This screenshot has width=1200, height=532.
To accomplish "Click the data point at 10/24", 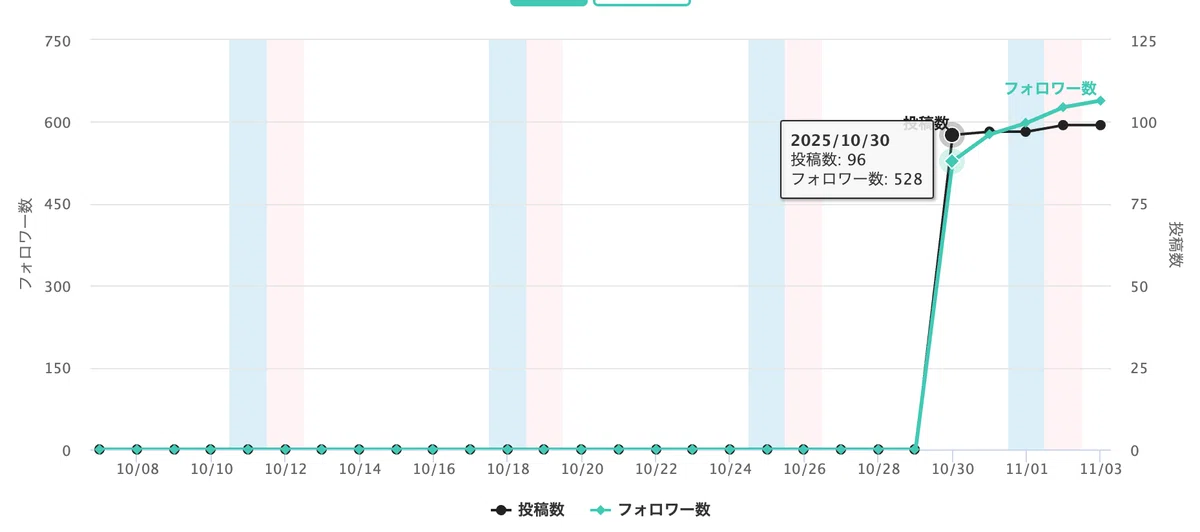I will coord(730,450).
